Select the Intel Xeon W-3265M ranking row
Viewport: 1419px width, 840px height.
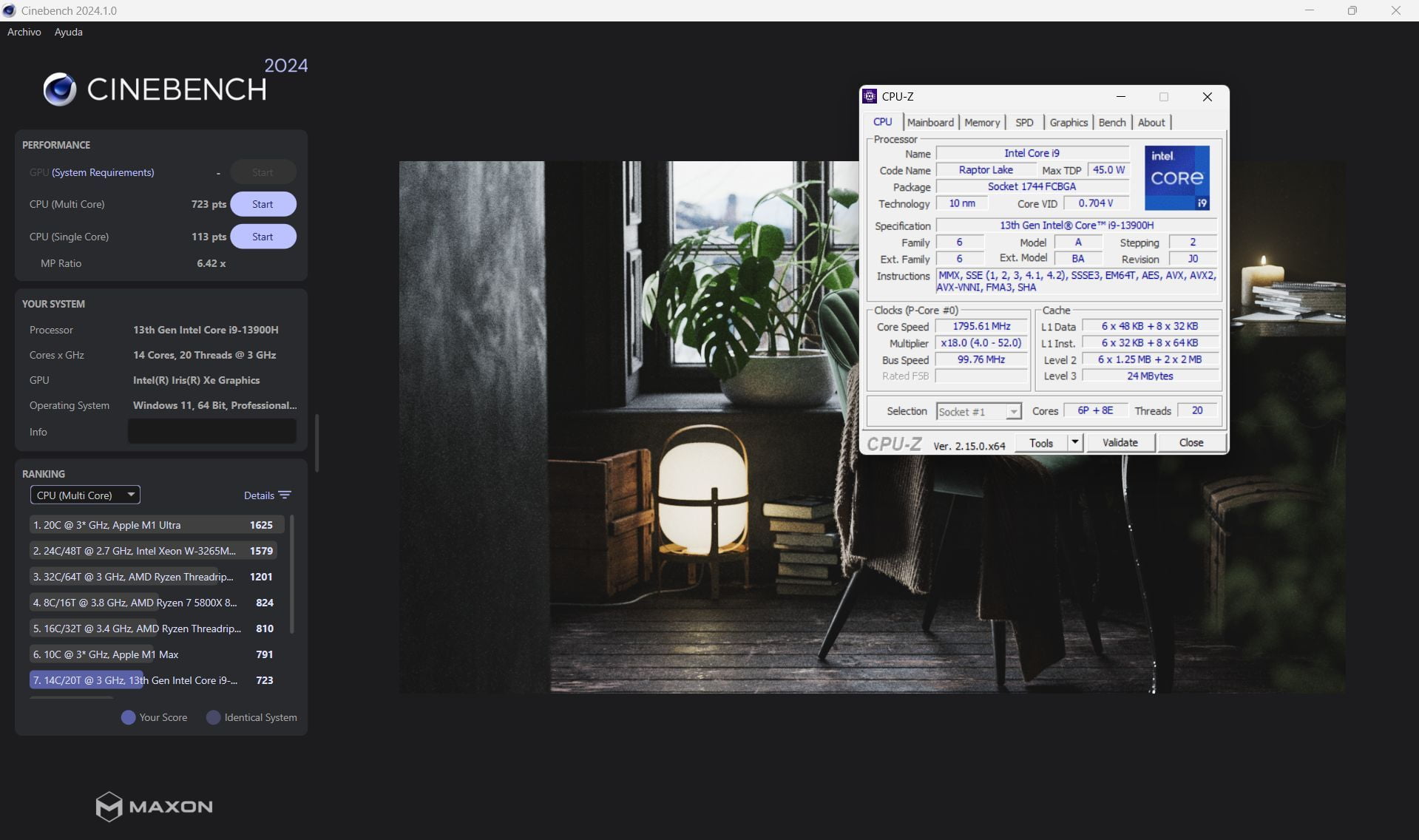[x=154, y=551]
